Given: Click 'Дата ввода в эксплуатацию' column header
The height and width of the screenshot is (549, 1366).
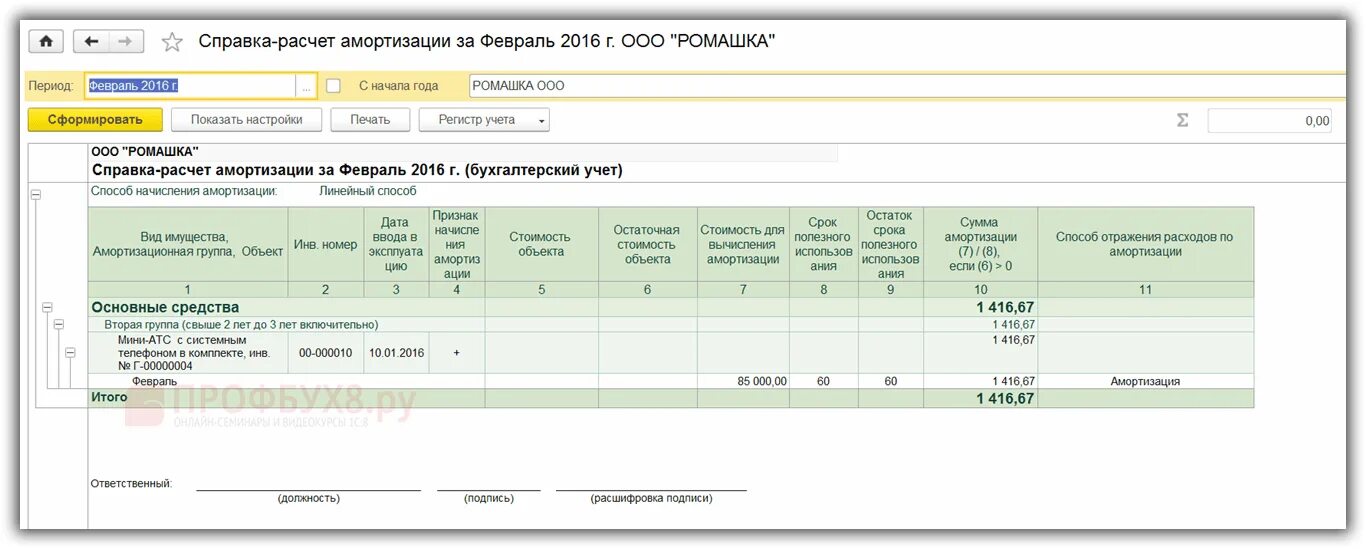Looking at the screenshot, I should (396, 244).
